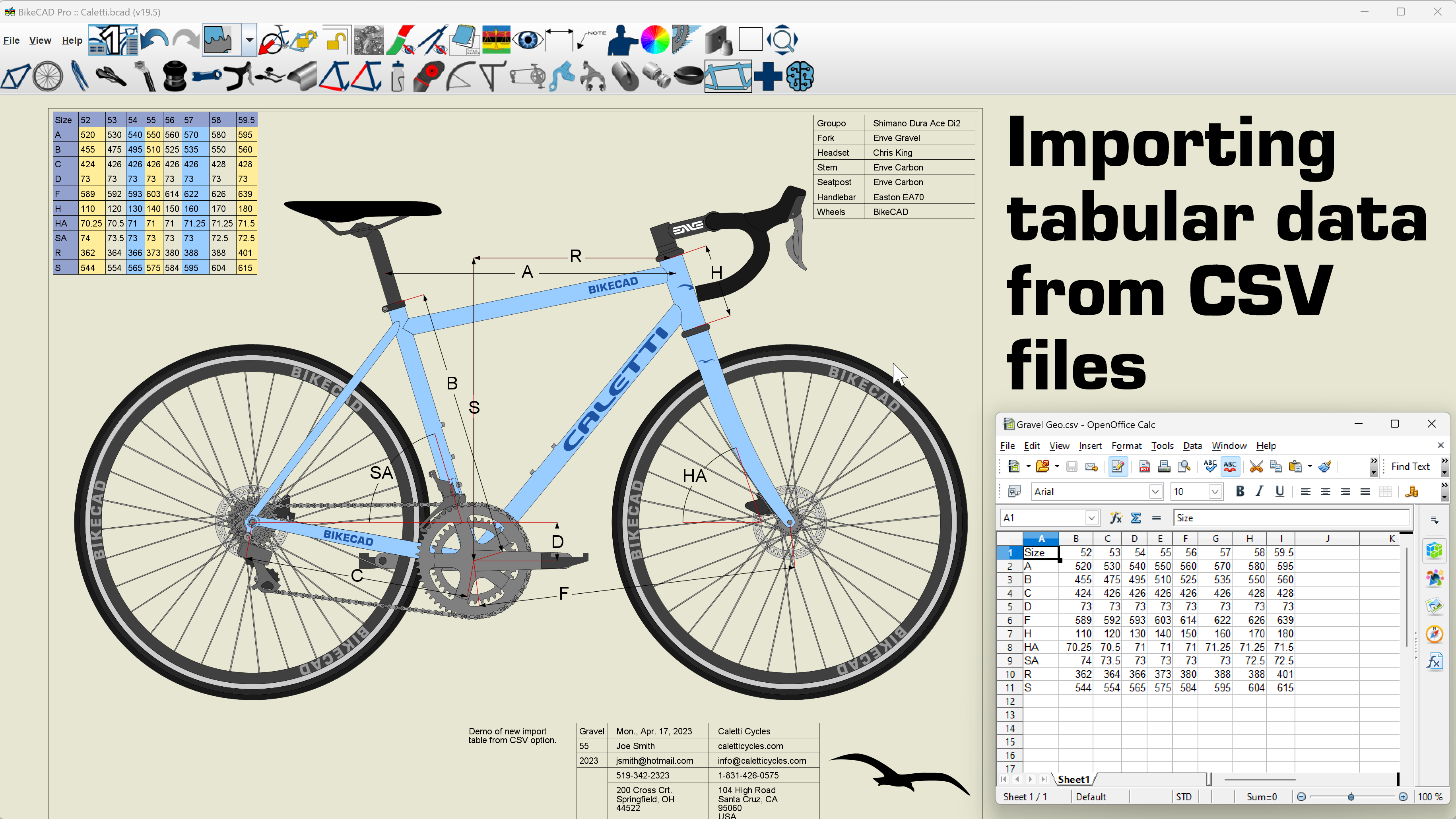Click the notepad title block icon
1456x819 pixels.
[464, 40]
